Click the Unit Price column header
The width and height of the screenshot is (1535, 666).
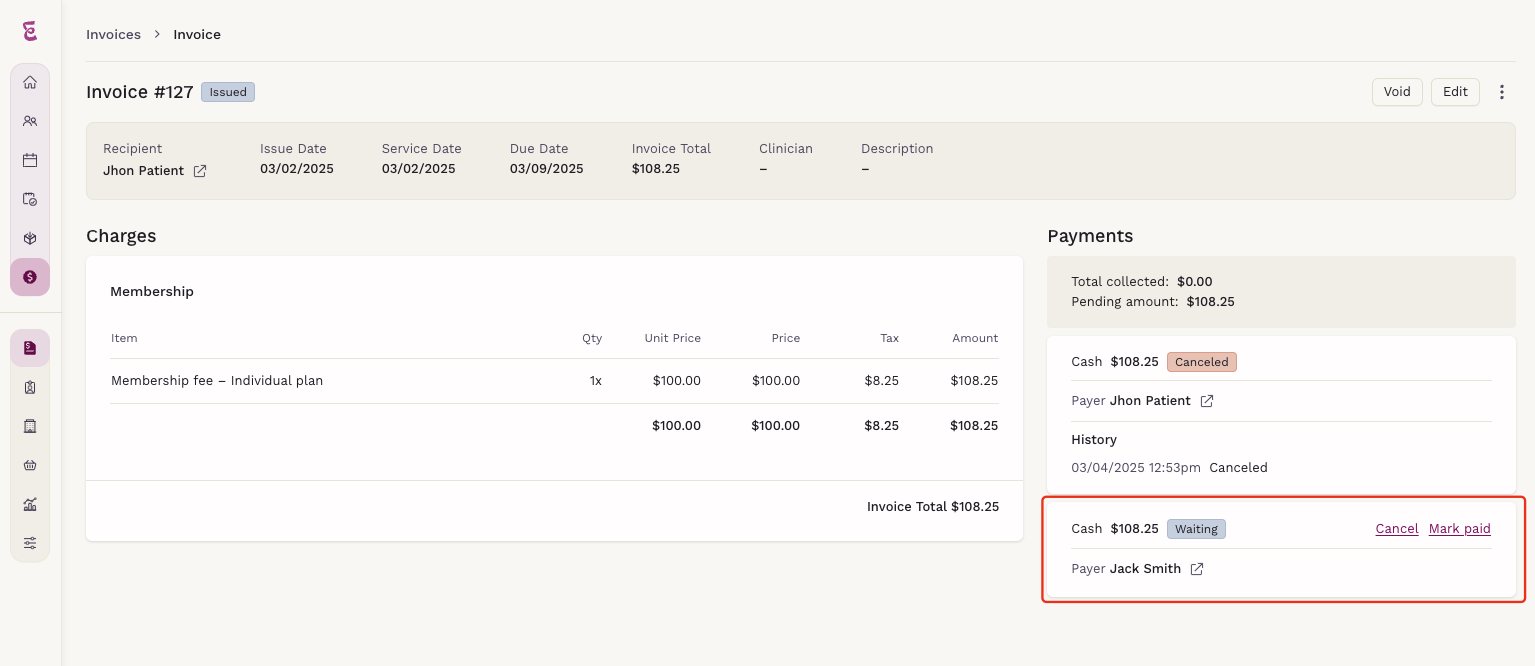(x=673, y=338)
